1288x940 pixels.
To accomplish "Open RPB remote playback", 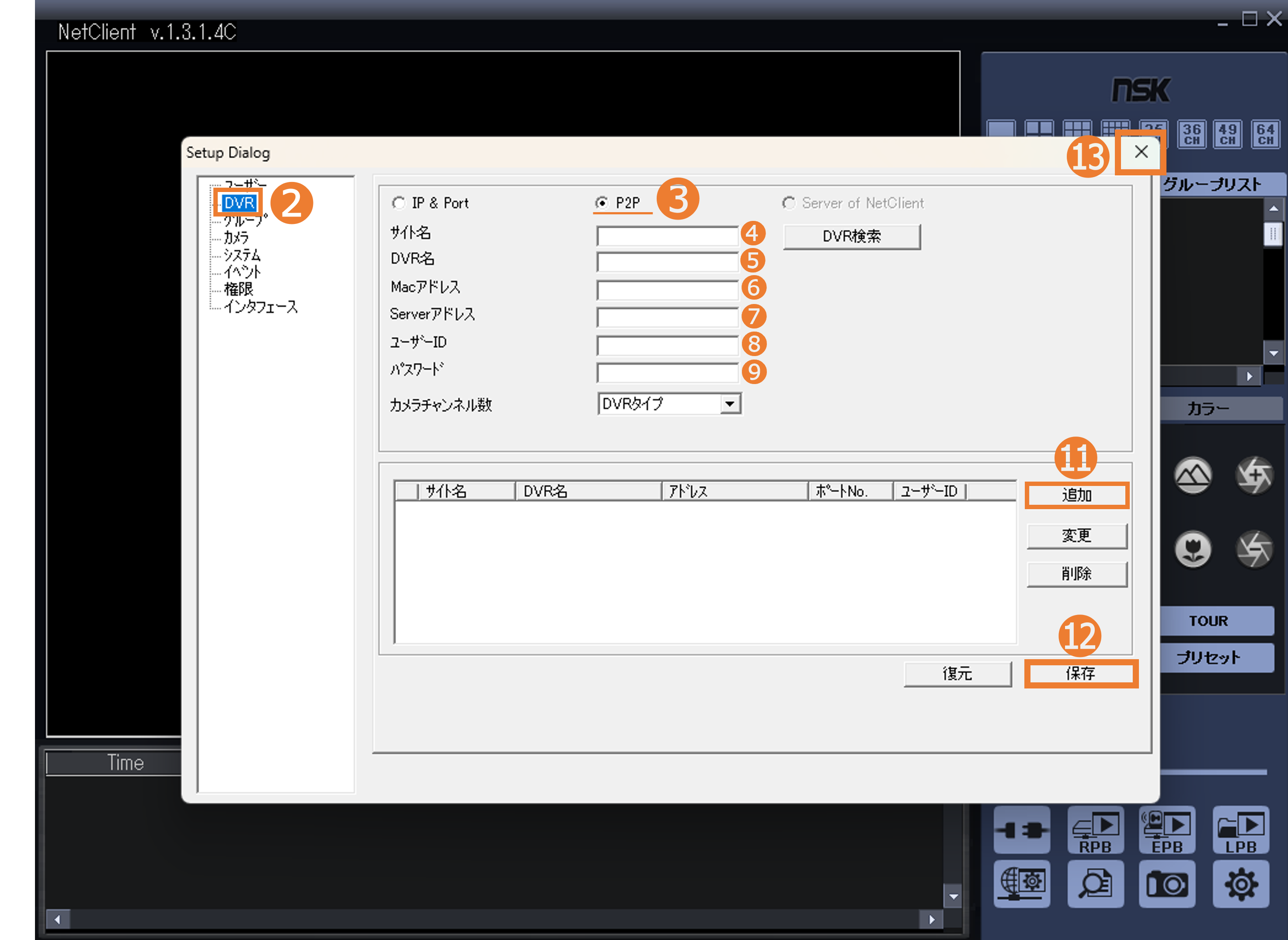I will (x=1095, y=830).
